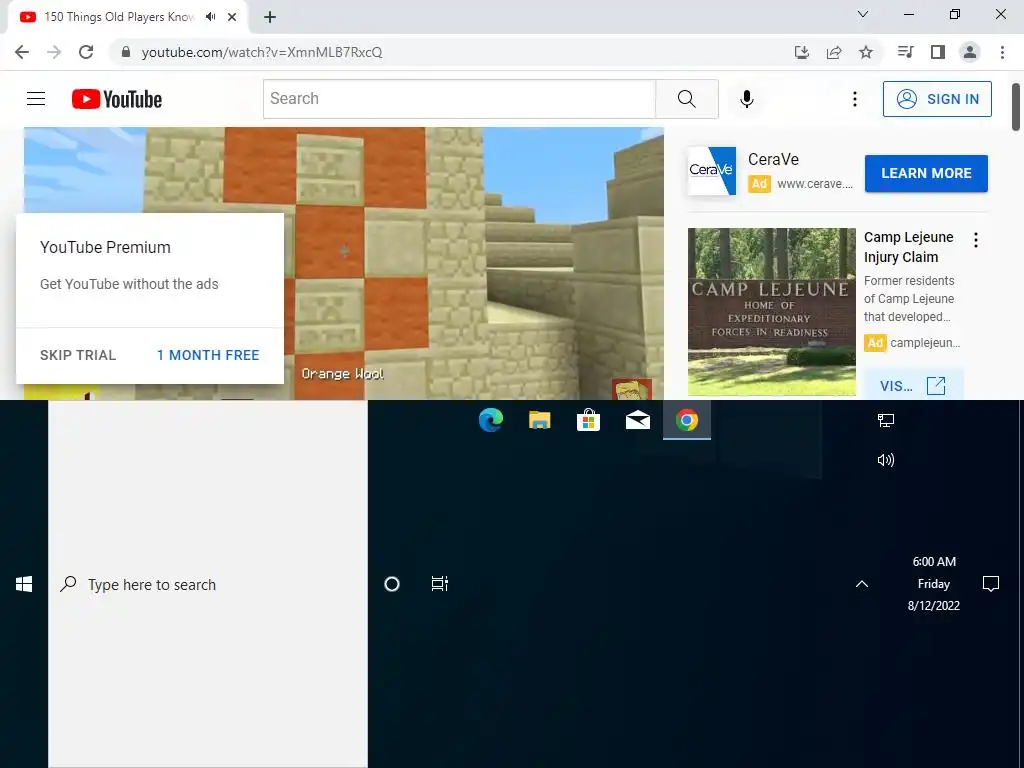Search with your voice microphone
This screenshot has height=768, width=1024.
(x=747, y=99)
